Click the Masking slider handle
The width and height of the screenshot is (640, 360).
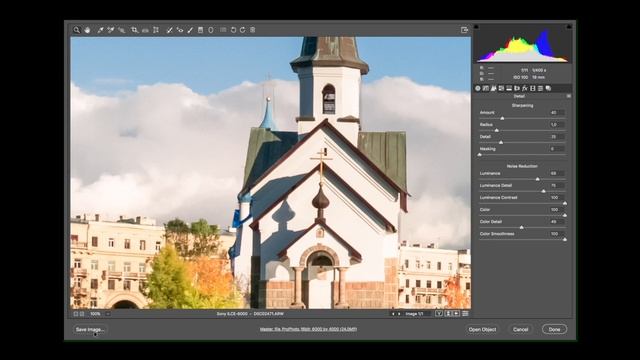coord(480,155)
